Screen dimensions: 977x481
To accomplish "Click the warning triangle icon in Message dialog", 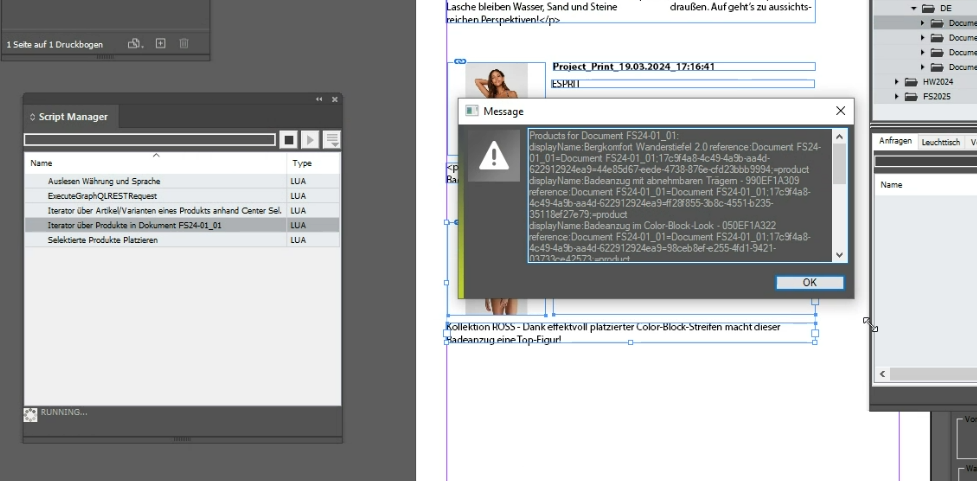I will [x=493, y=155].
